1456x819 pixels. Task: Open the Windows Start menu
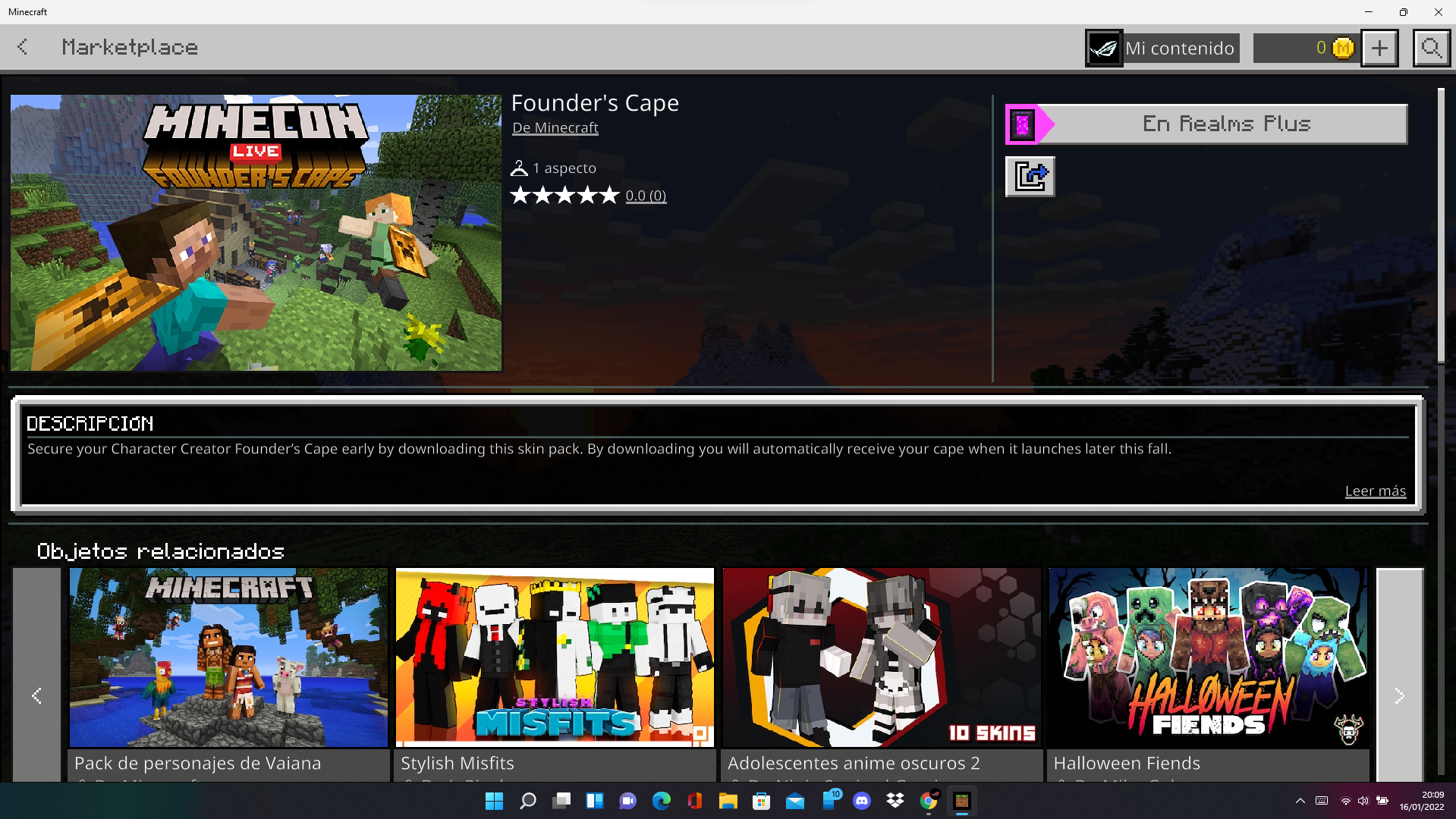(494, 801)
